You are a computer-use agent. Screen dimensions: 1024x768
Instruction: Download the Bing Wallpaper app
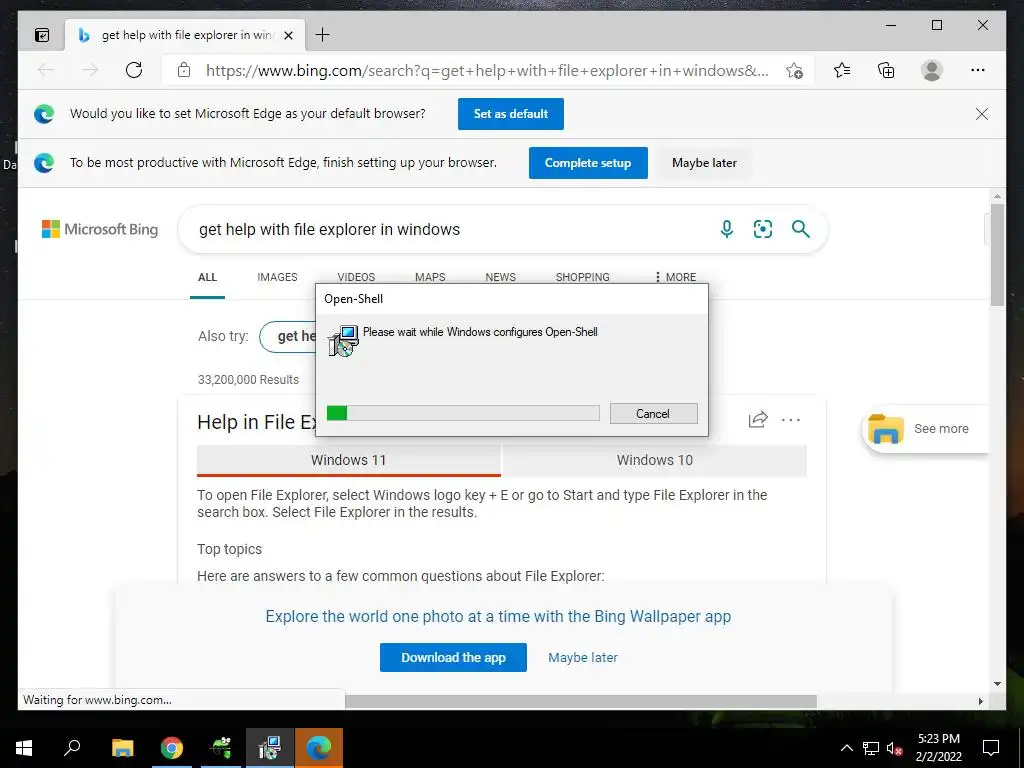[453, 658]
